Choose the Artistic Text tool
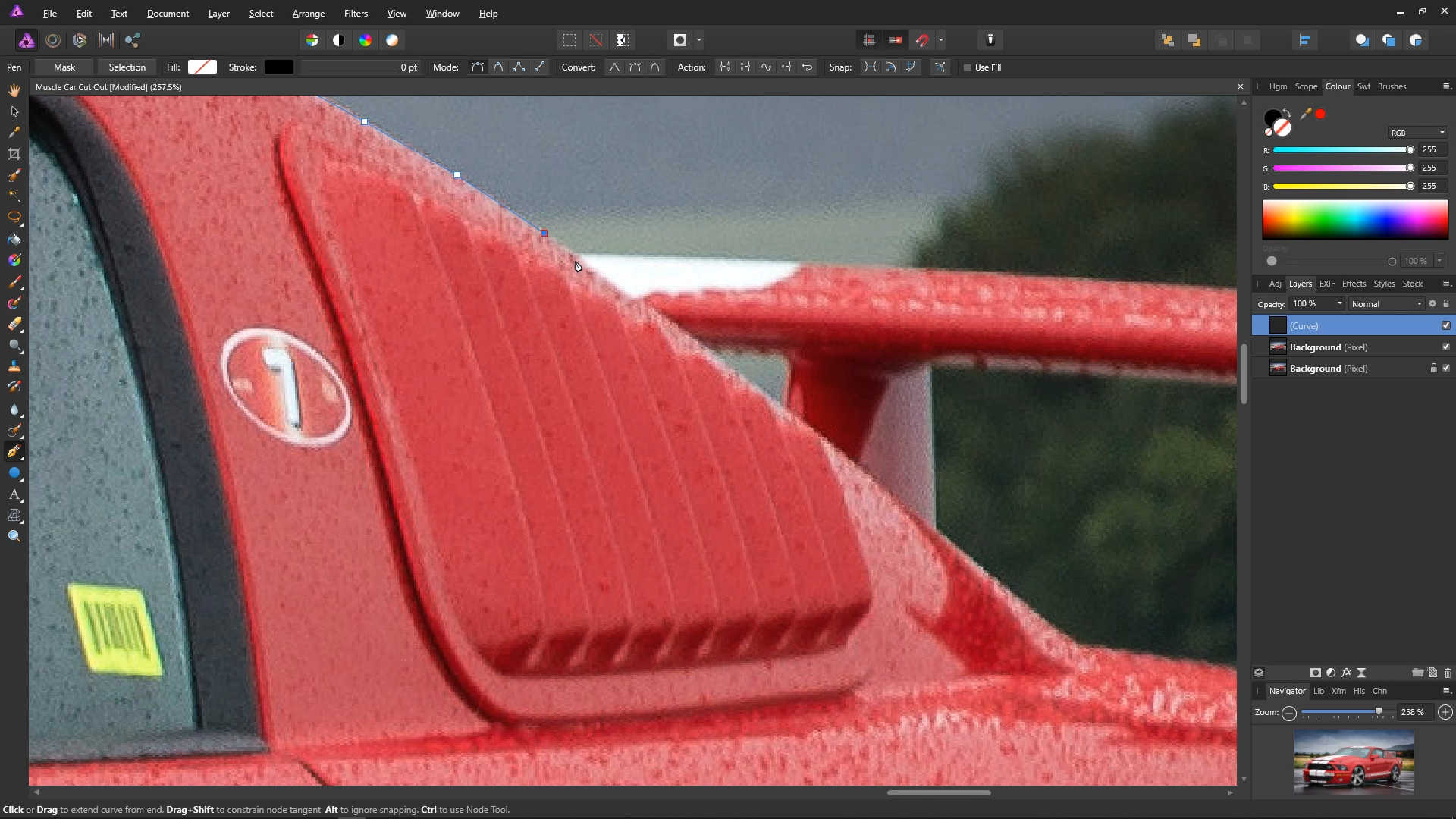The width and height of the screenshot is (1456, 819). tap(14, 494)
